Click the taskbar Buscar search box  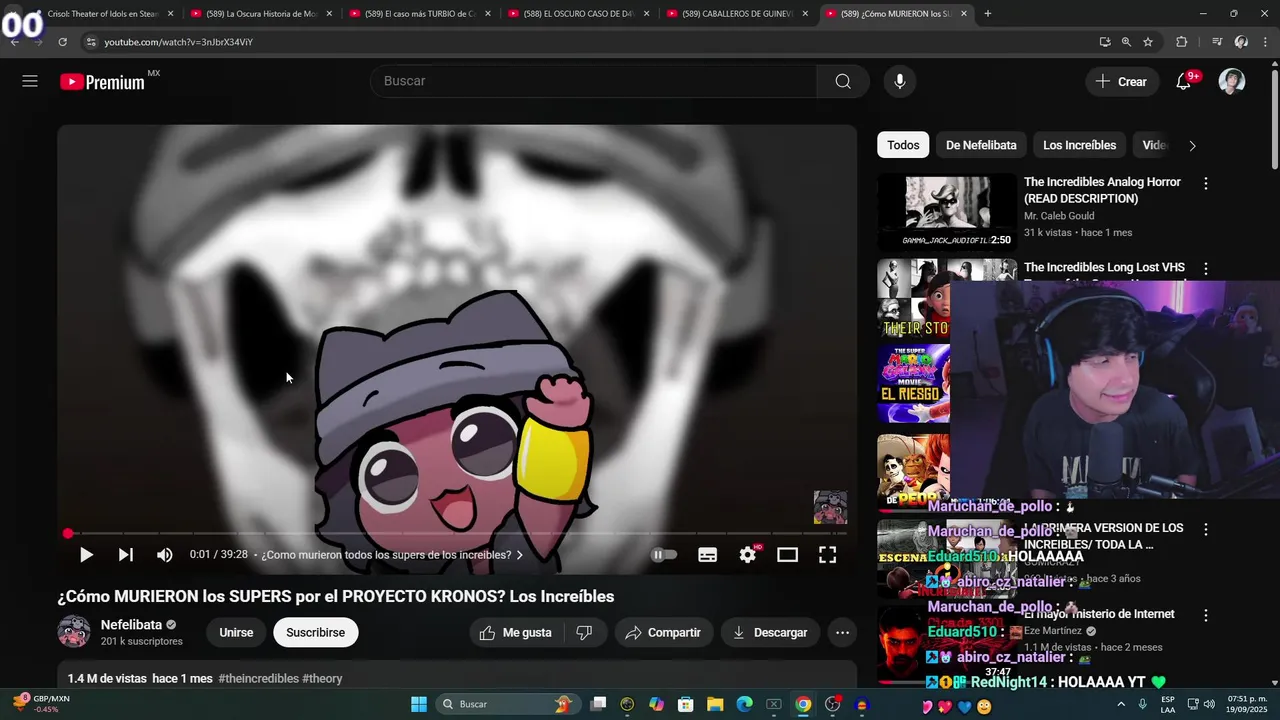click(508, 705)
